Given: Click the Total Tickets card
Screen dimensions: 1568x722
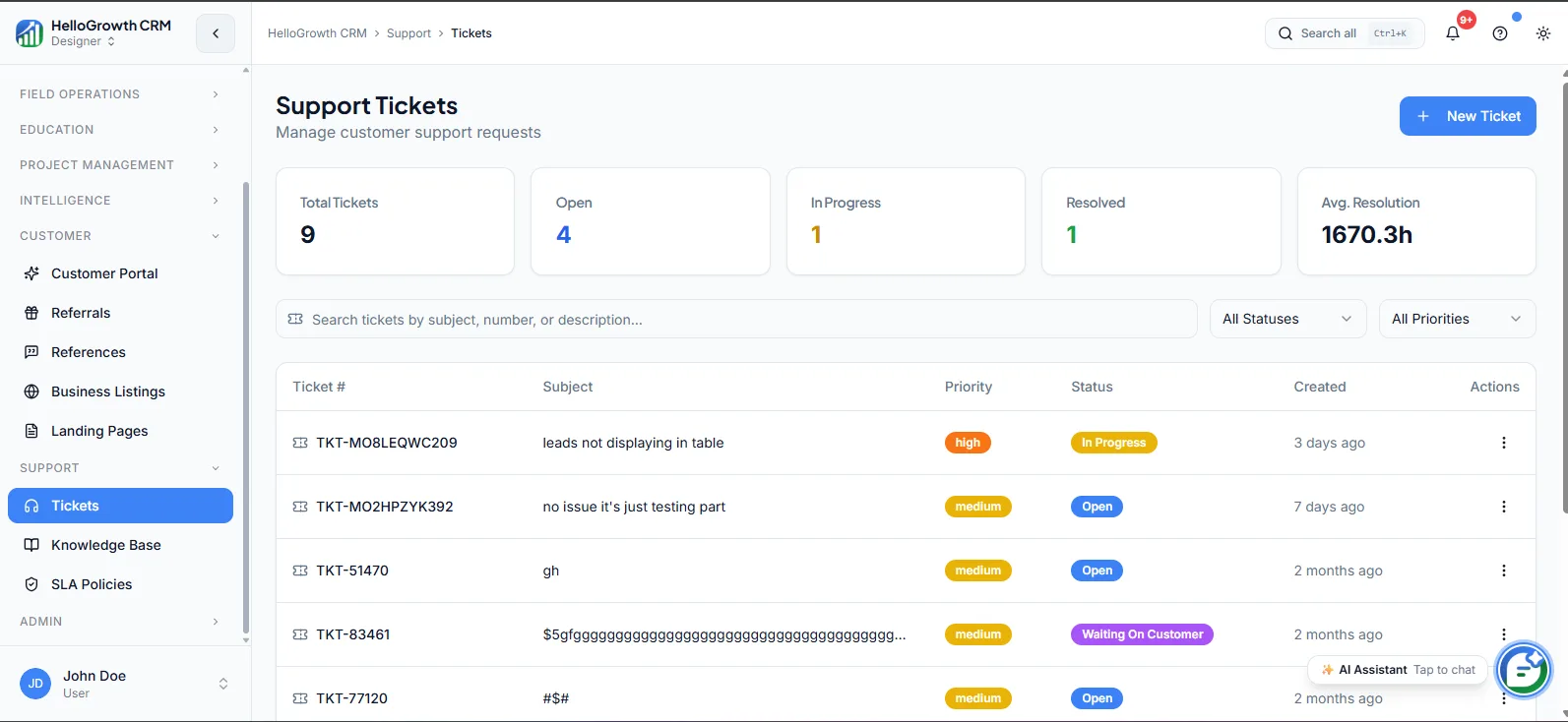Looking at the screenshot, I should pos(395,221).
